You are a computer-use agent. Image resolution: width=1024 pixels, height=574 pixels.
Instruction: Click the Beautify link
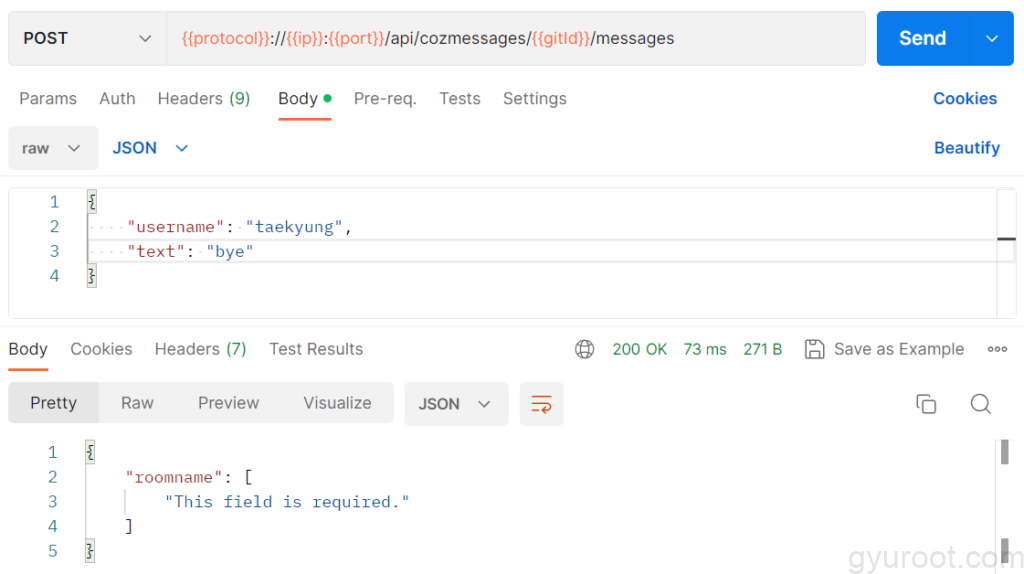[x=966, y=148]
